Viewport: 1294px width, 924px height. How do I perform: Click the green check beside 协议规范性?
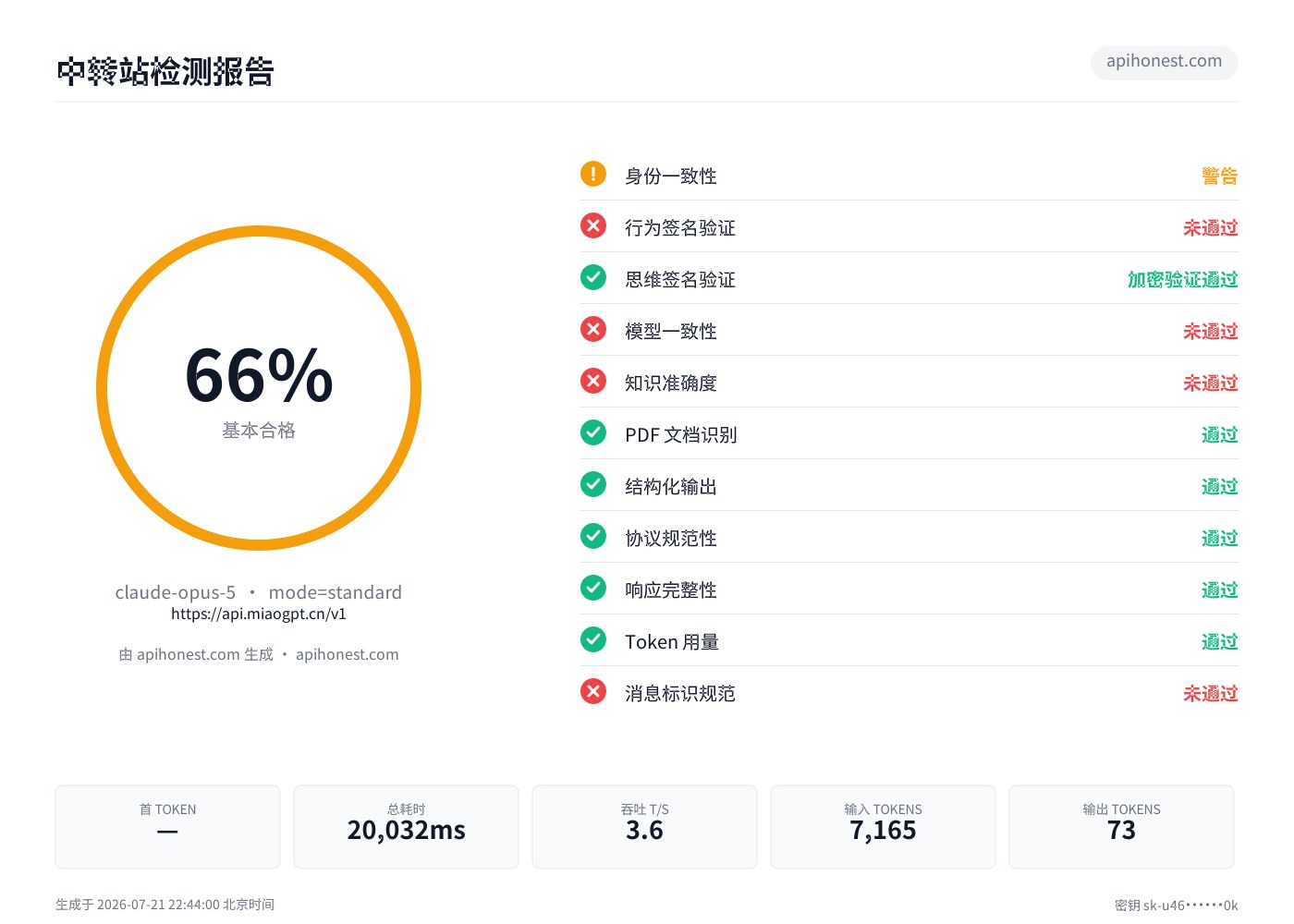click(593, 536)
